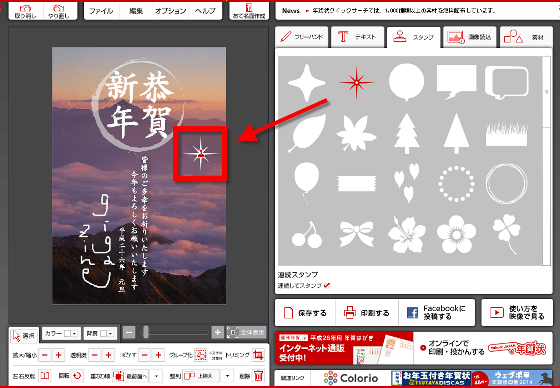The height and width of the screenshot is (388, 560).
Task: Switch to the 素材 materials tab
Action: 526,36
